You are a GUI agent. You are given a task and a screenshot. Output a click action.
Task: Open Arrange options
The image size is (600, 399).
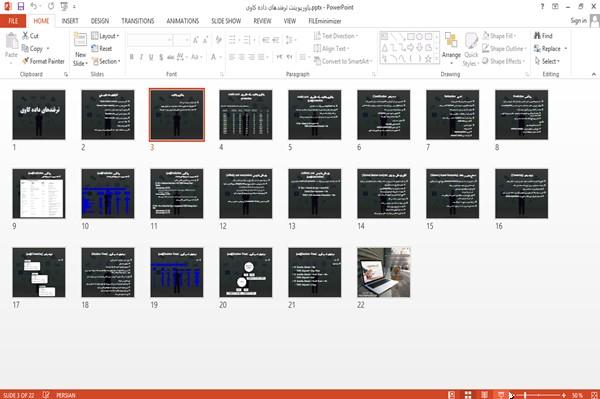[x=451, y=49]
